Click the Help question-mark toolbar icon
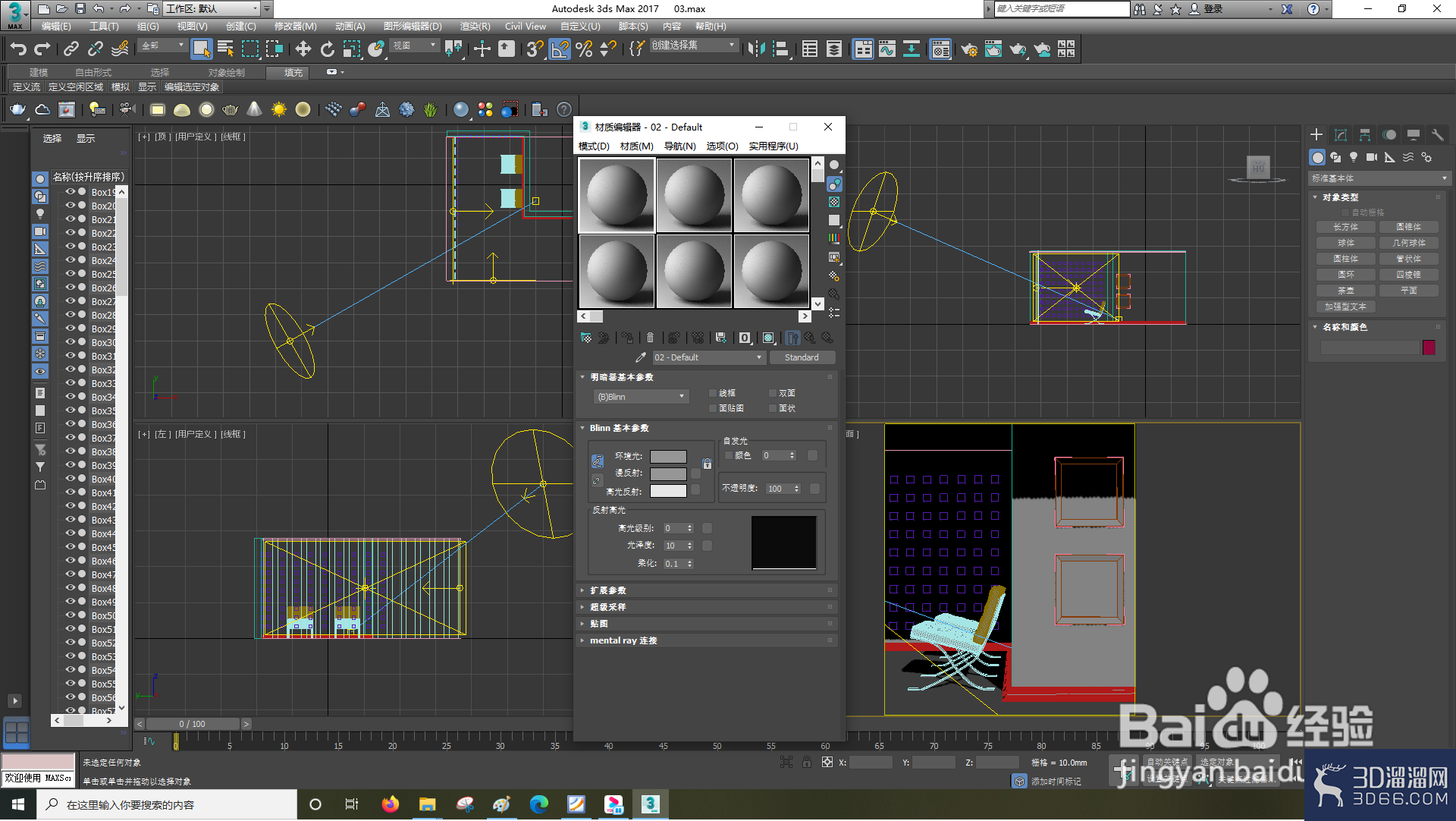Viewport: 1456px width, 821px height. pyautogui.click(x=564, y=109)
